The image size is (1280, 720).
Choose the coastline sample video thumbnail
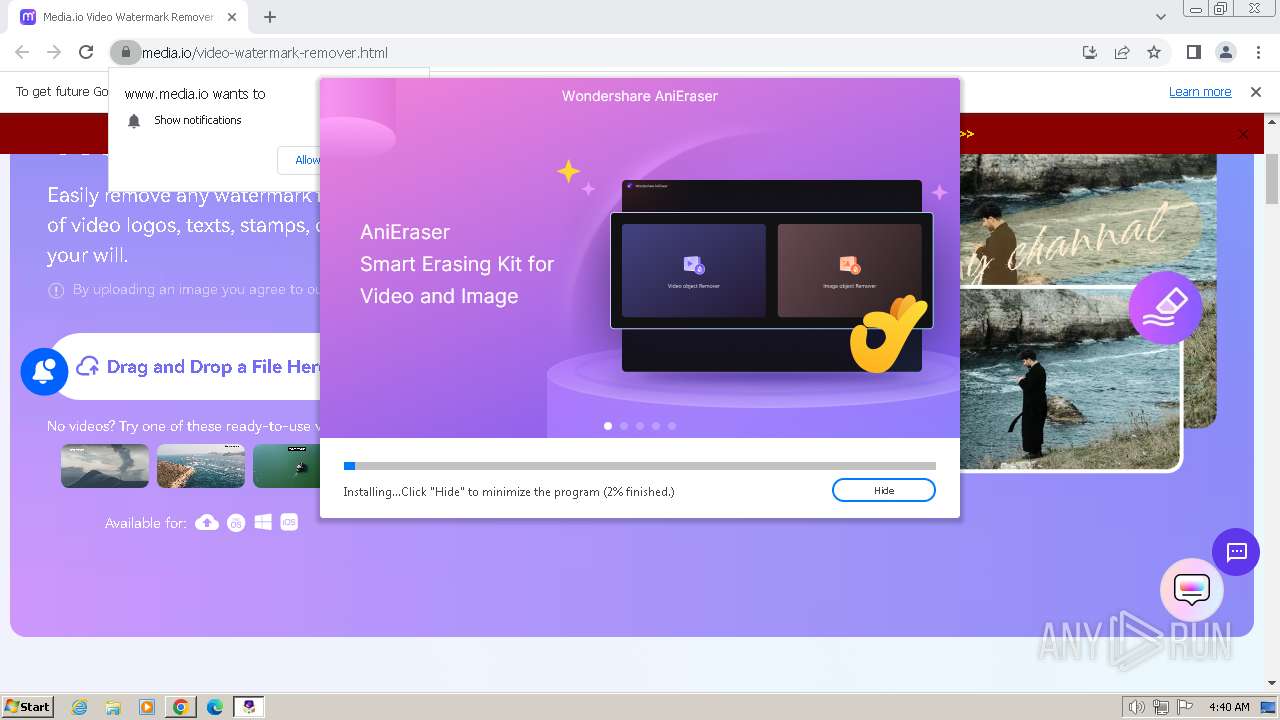[x=201, y=466]
